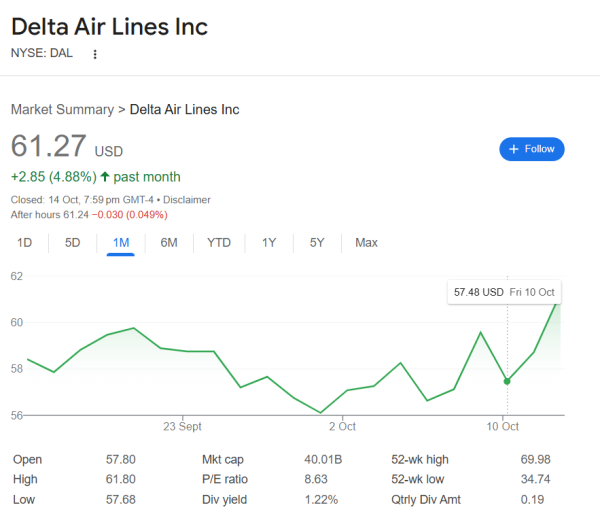
Task: Click the Market Summary breadcrumb
Action: (x=62, y=109)
